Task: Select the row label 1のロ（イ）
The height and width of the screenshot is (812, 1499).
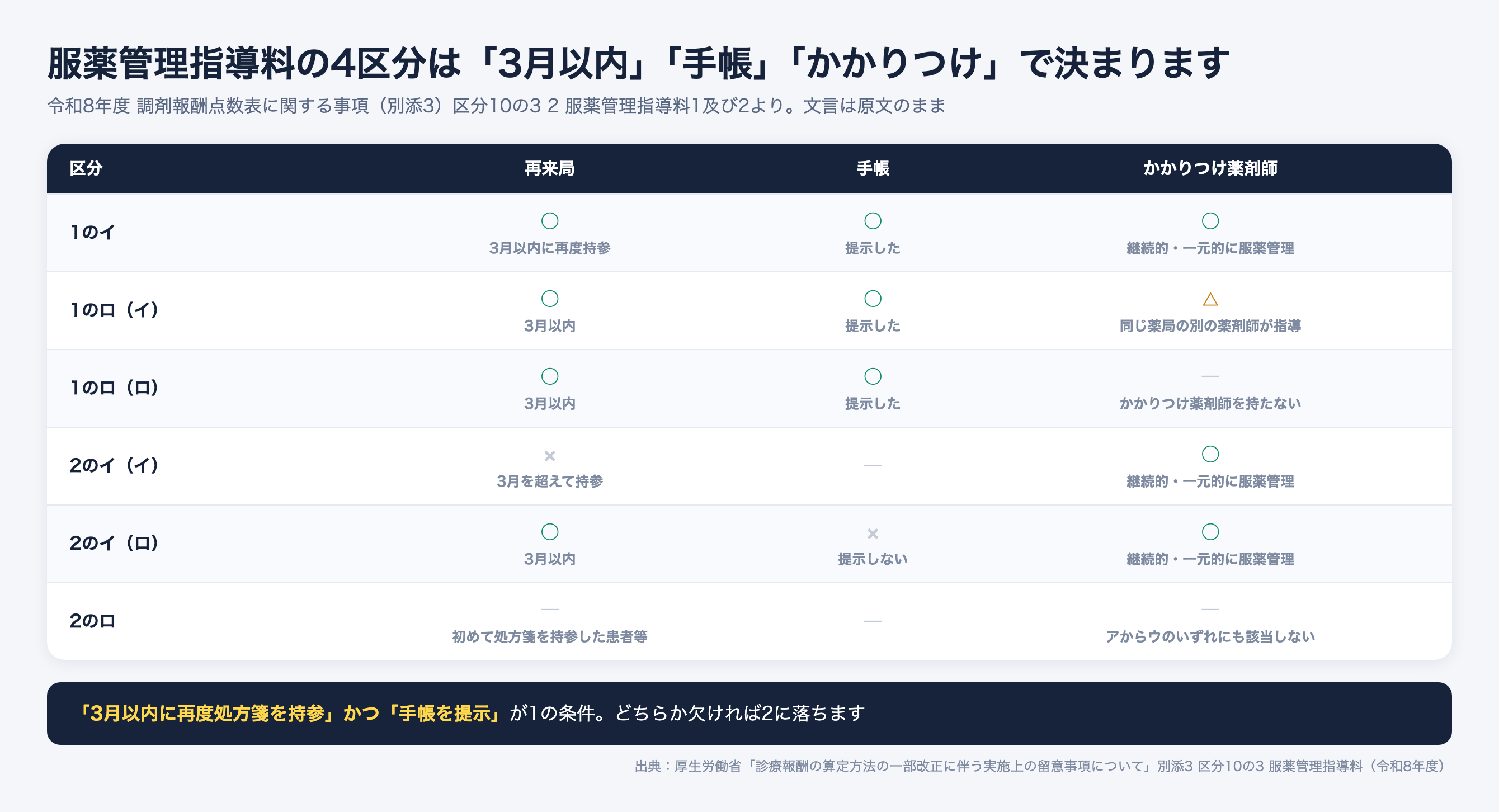Action: pos(114,310)
